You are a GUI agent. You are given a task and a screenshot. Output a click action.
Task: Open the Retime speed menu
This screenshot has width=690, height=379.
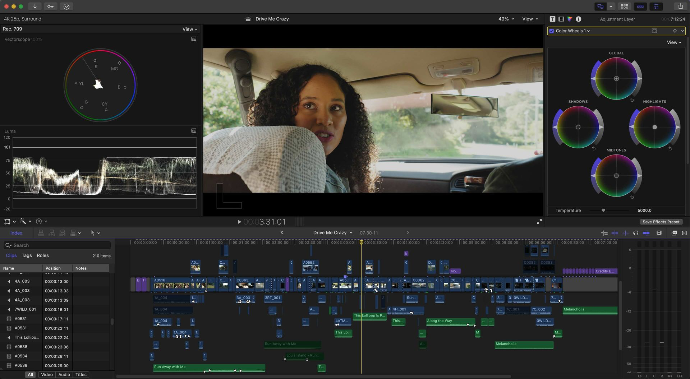(41, 221)
